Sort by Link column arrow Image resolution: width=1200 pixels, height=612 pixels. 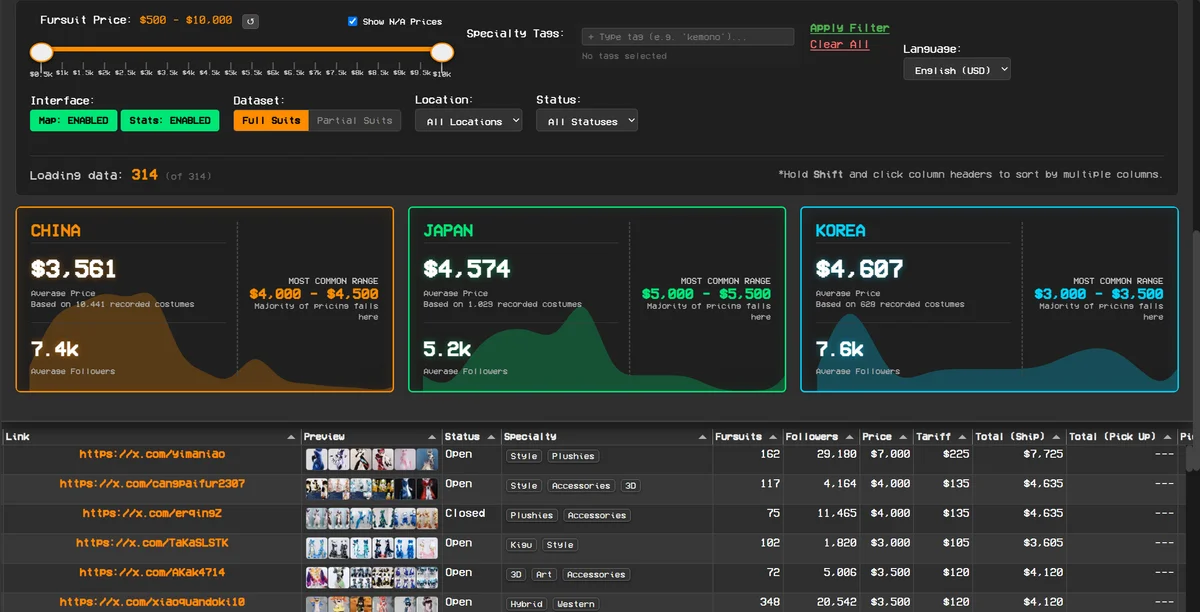click(291, 437)
